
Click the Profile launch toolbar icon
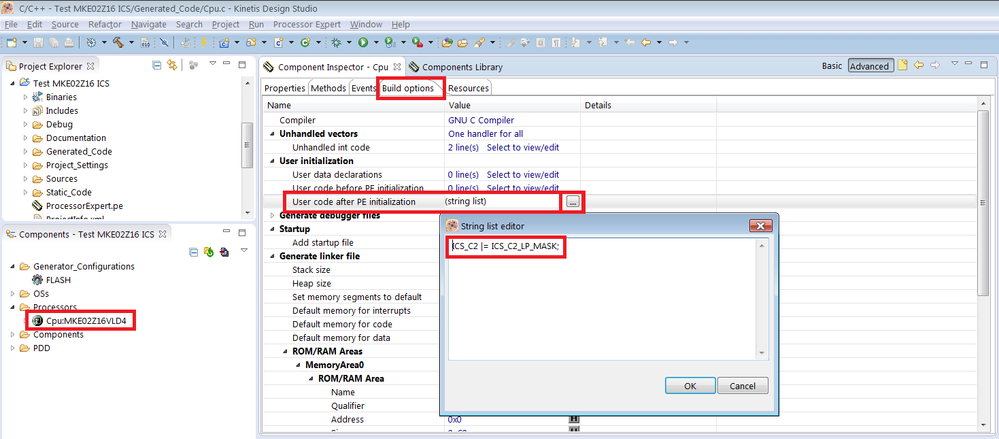(x=389, y=43)
